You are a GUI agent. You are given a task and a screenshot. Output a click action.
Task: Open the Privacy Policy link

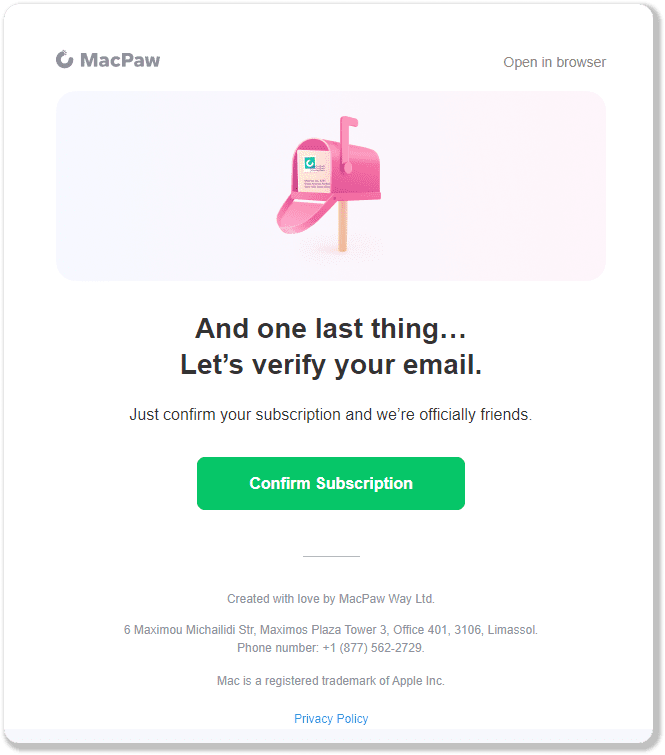pos(331,718)
